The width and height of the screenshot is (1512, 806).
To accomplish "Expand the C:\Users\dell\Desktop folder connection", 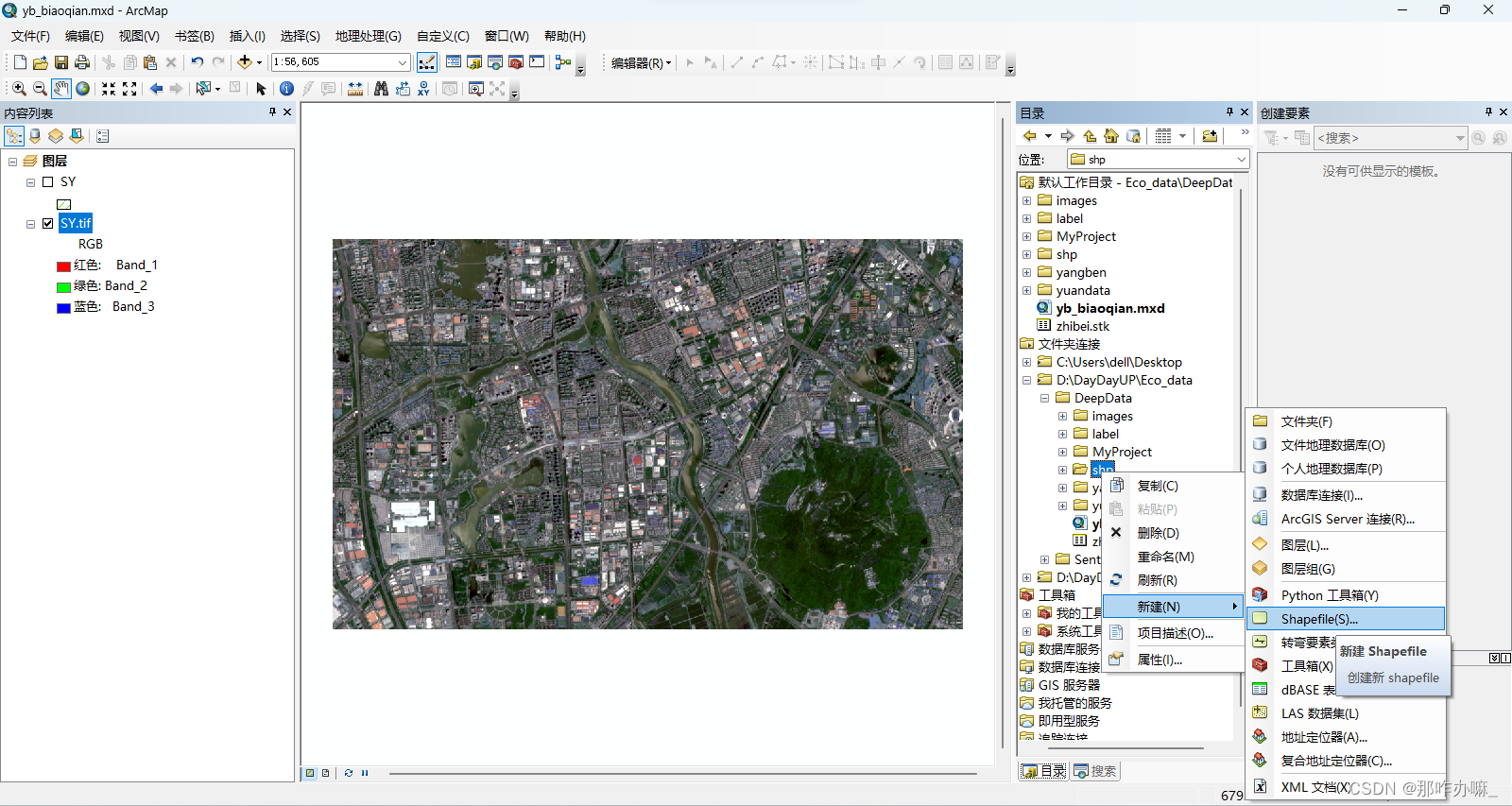I will click(x=1026, y=363).
